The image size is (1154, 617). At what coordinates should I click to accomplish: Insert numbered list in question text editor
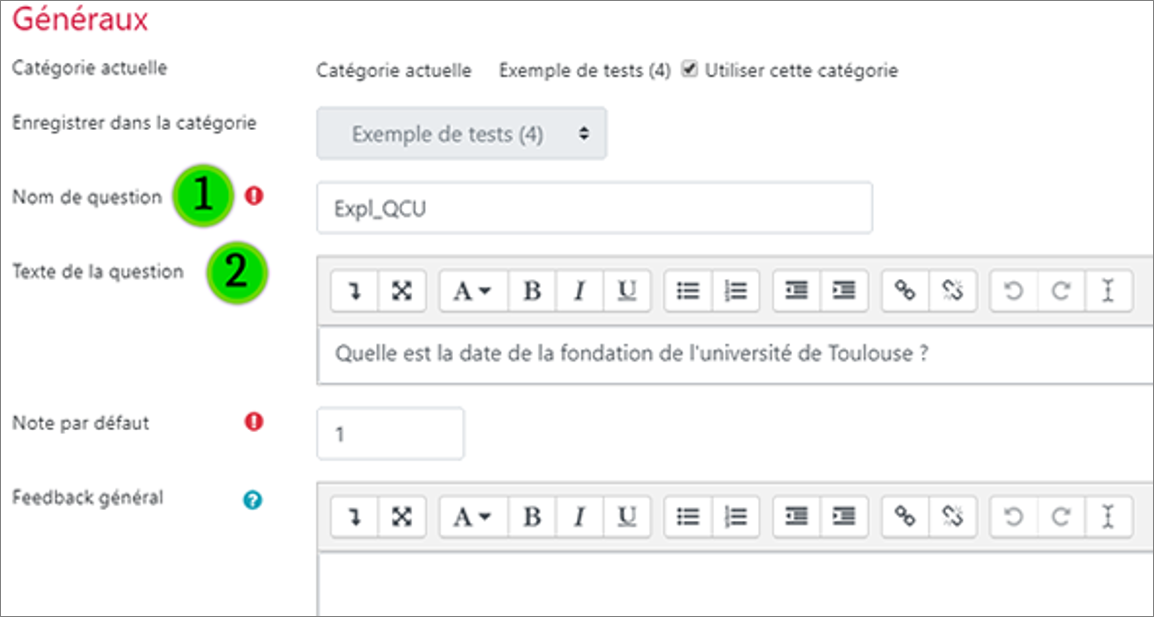click(x=735, y=292)
